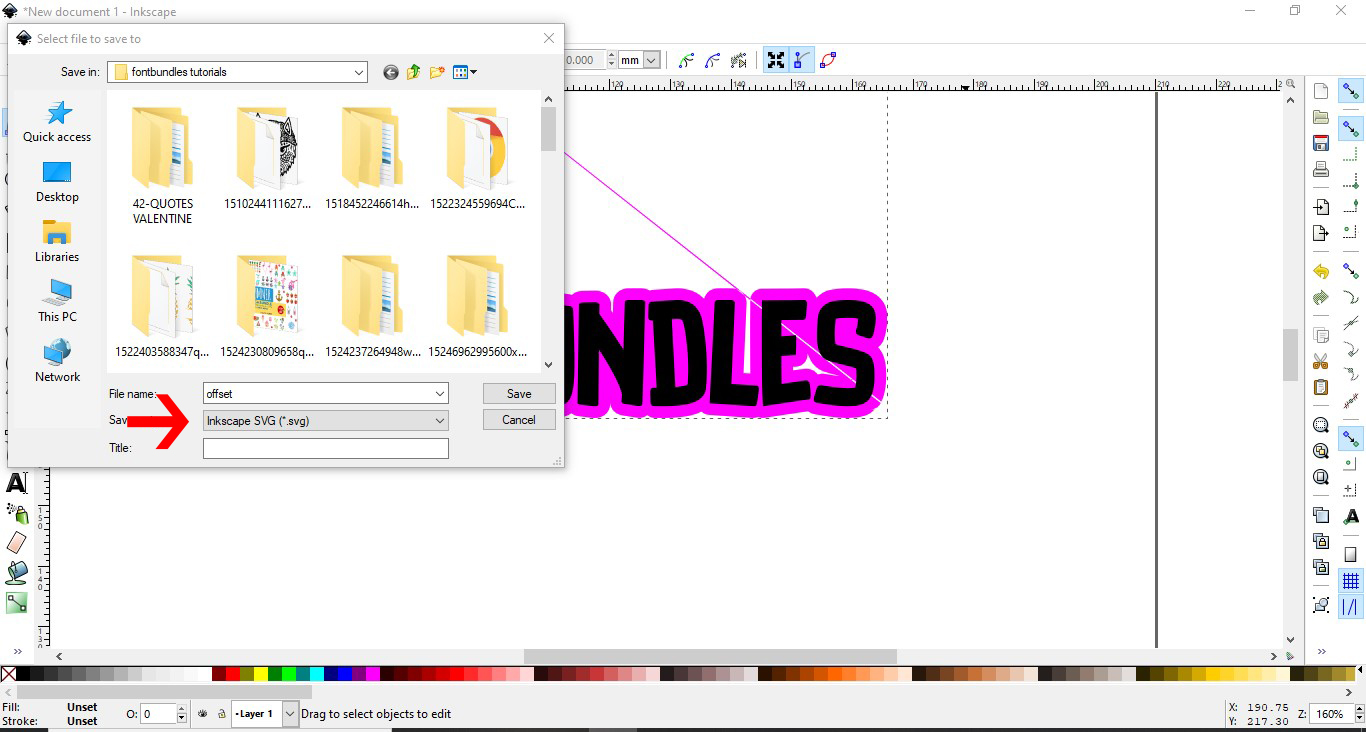Click the Create clone icon
The width and height of the screenshot is (1366, 732).
tap(1321, 541)
